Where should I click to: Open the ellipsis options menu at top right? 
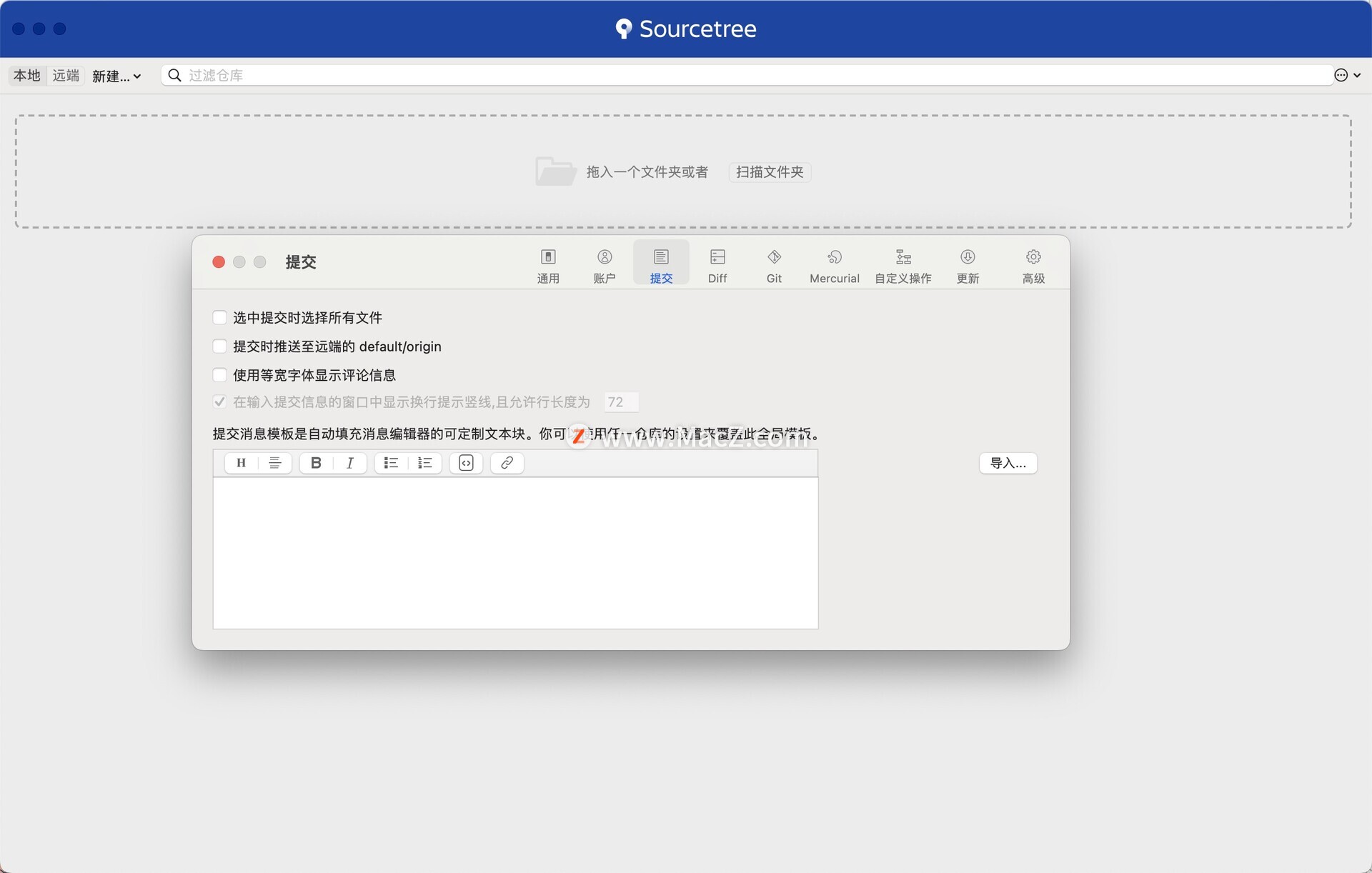(1347, 75)
